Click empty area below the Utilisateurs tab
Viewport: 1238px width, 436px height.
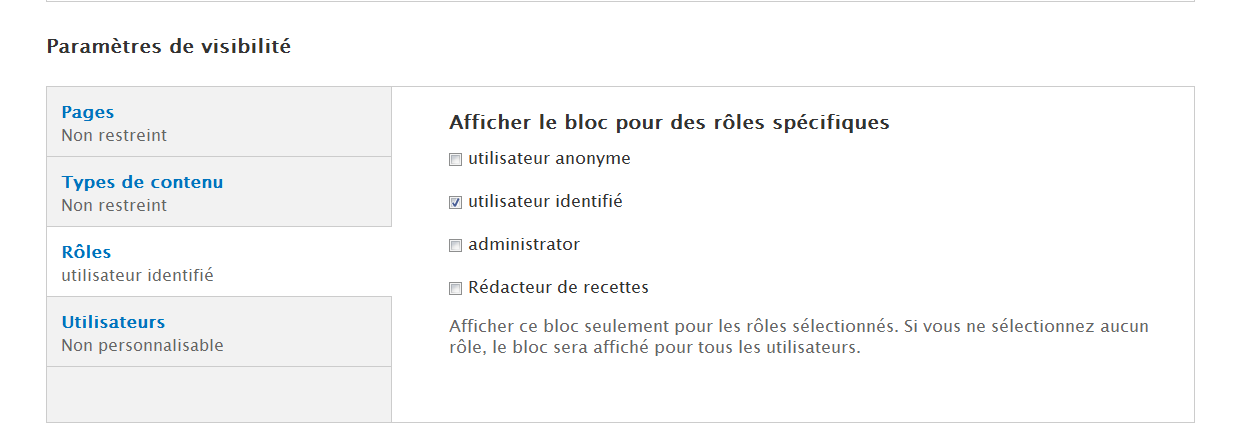coord(218,394)
